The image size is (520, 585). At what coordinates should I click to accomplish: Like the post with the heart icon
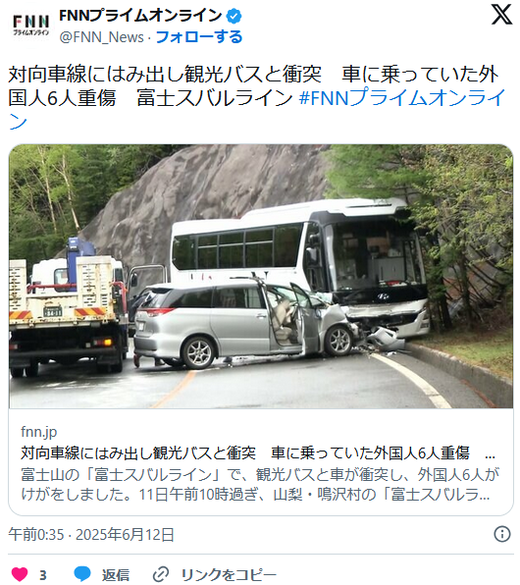(x=19, y=574)
